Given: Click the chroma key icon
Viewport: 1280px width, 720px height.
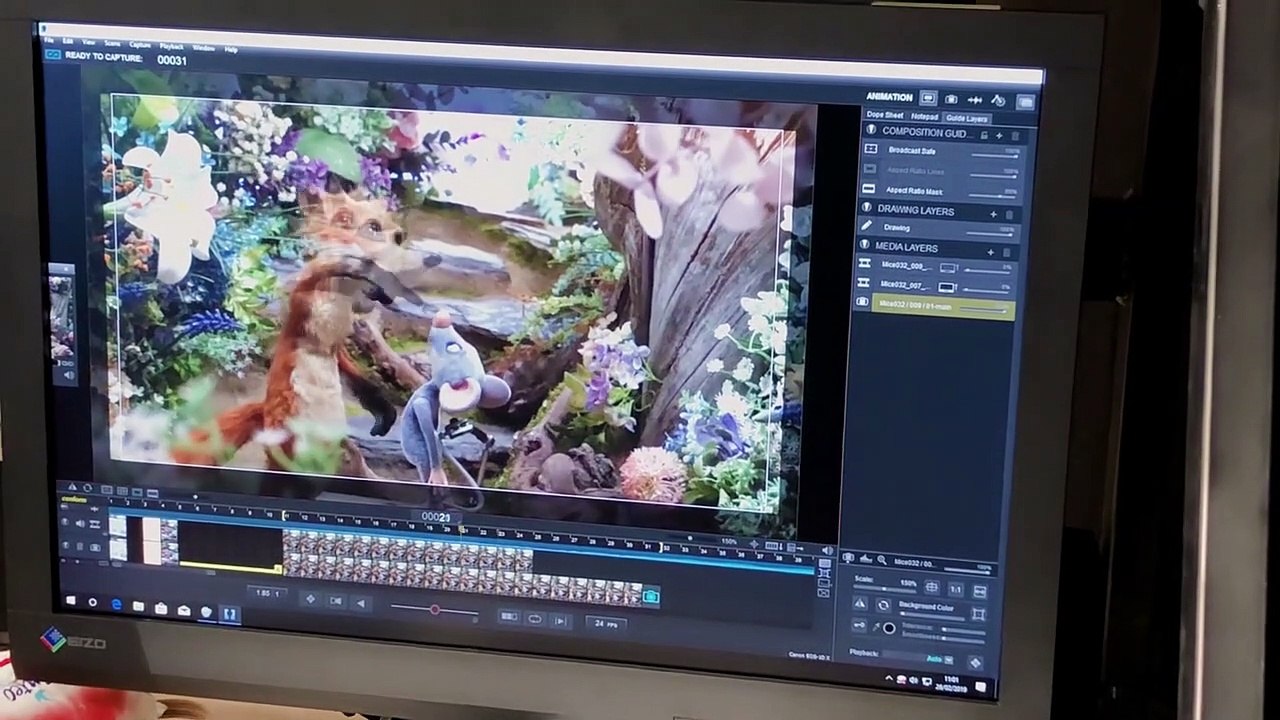Looking at the screenshot, I should (859, 626).
